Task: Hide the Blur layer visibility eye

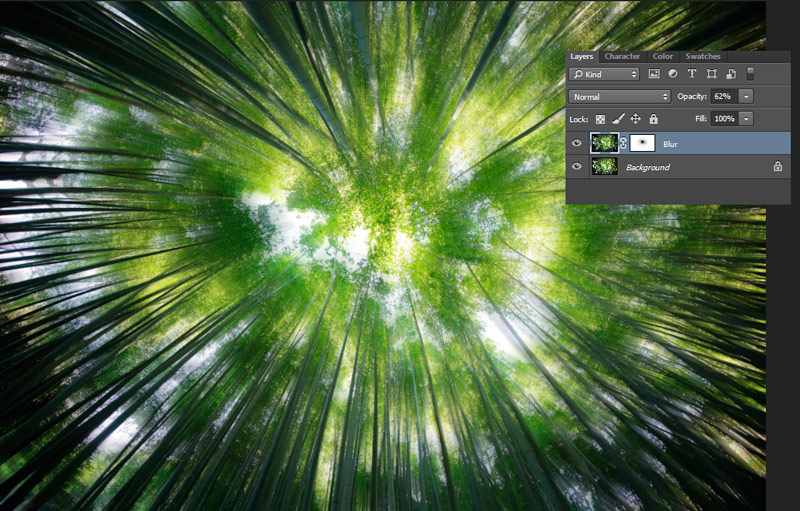Action: tap(577, 144)
